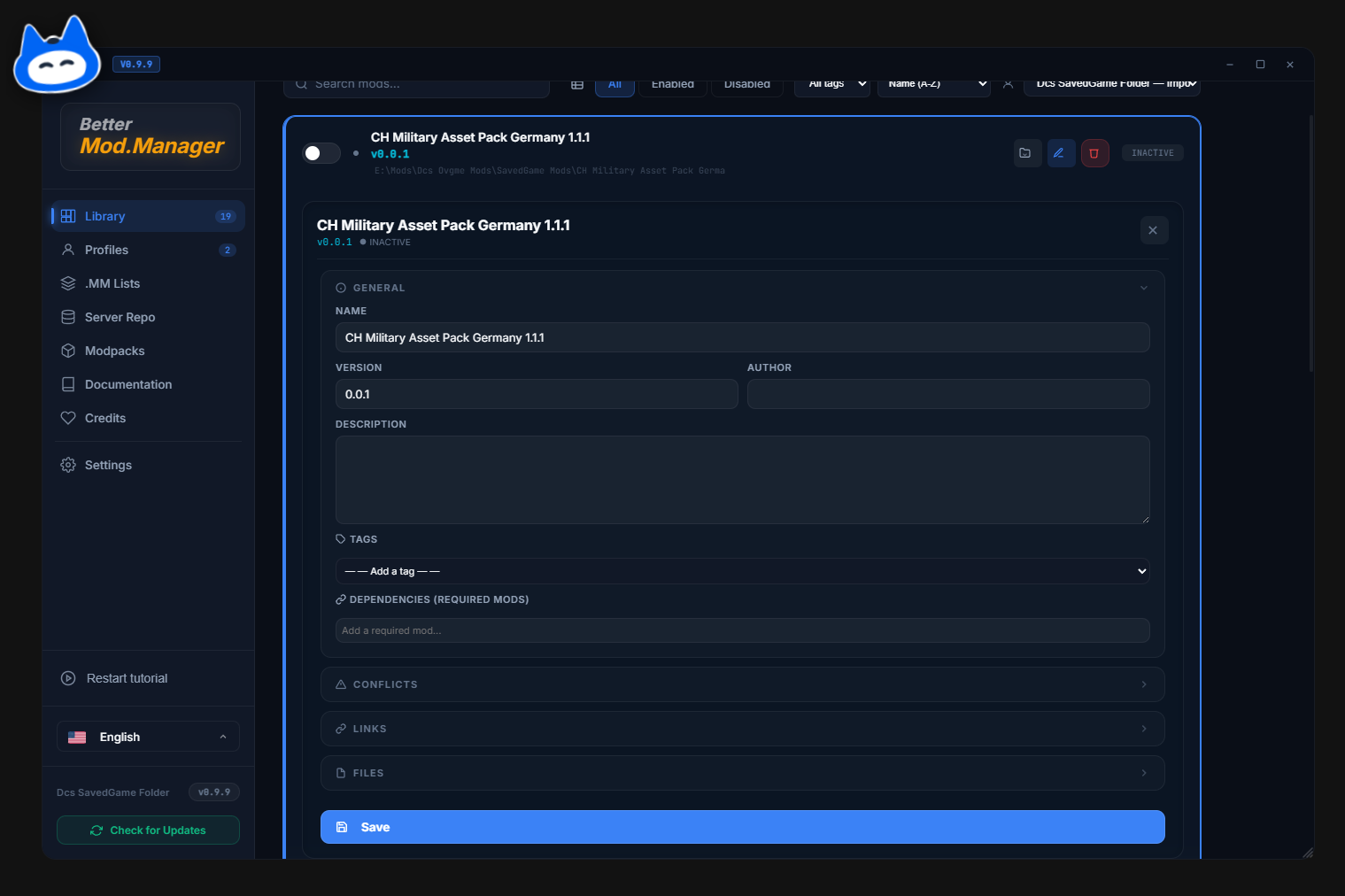Select the Enabled filter tab
1345x896 pixels.
[x=673, y=86]
